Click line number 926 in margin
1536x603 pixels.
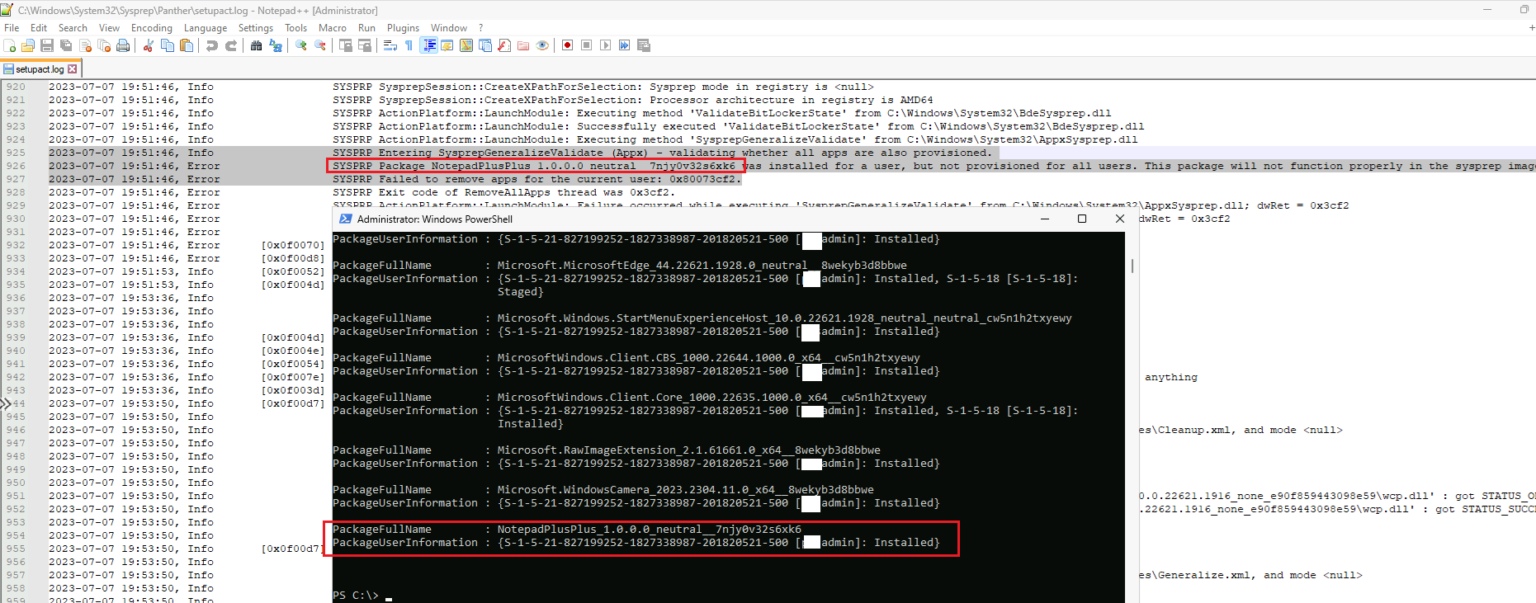coord(16,166)
